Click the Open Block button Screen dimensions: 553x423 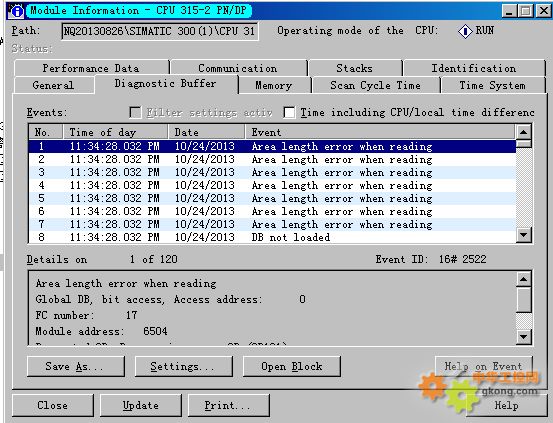pyautogui.click(x=292, y=367)
